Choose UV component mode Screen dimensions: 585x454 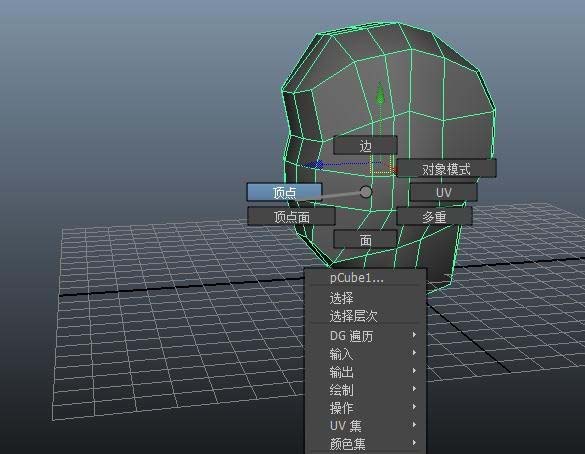pyautogui.click(x=444, y=192)
